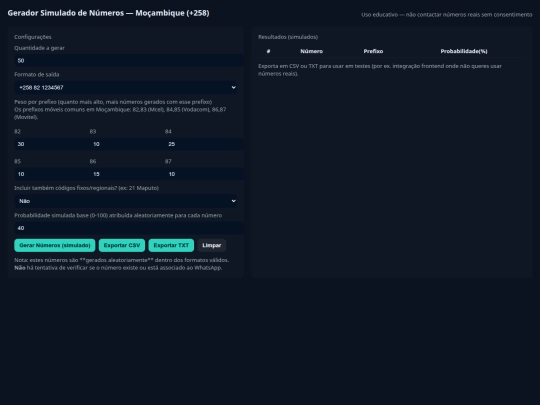Click the Exporta em CSV ou TXT hint
Screen dimensions: 540x405
pyautogui.click(x=380, y=70)
